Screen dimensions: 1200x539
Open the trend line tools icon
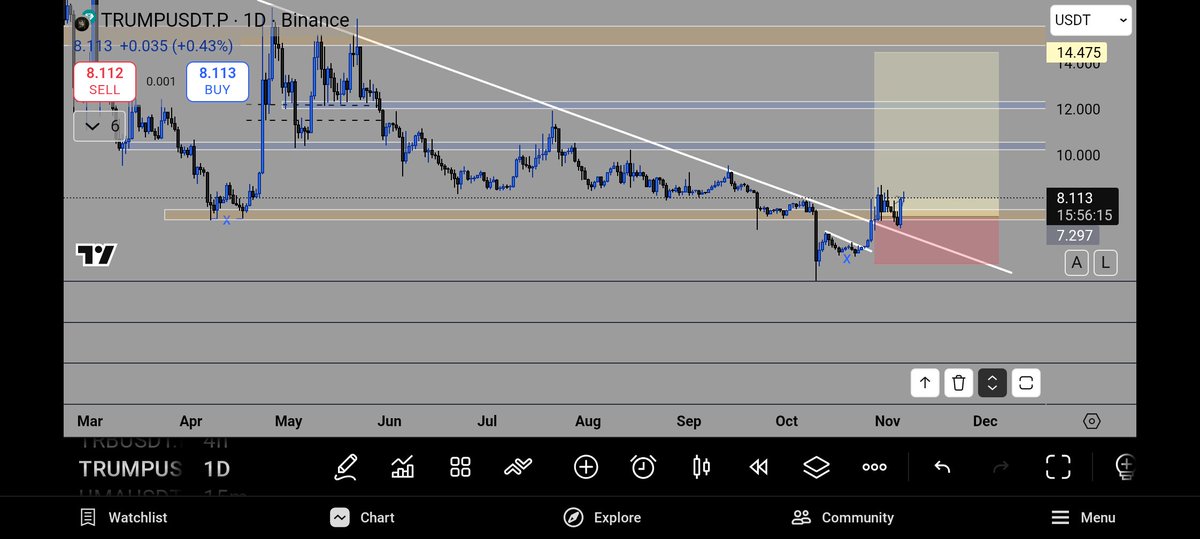(x=518, y=466)
